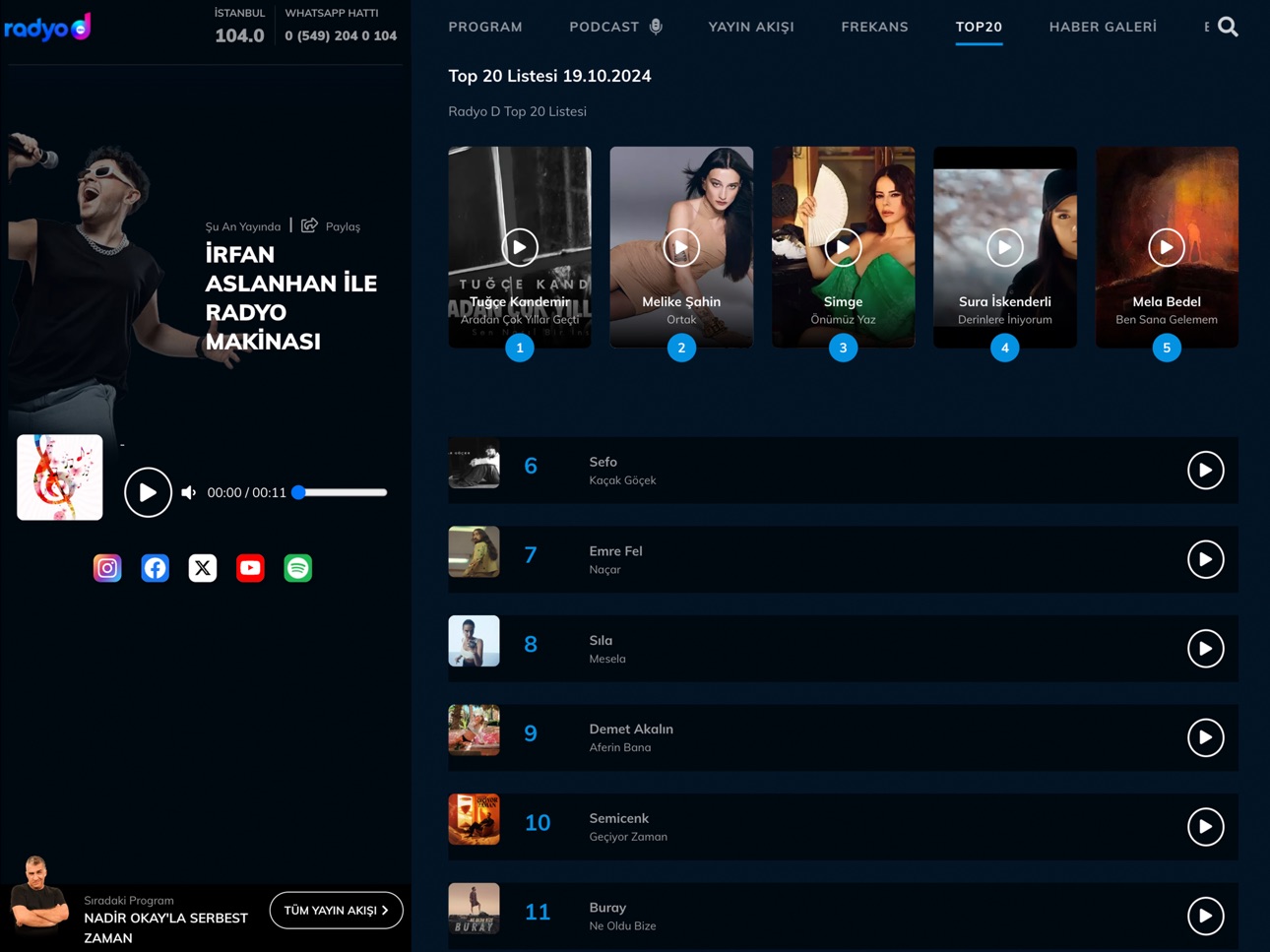Screen dimensions: 1270x952
Task: Click the 'Mesela' song title
Action: pos(606,659)
